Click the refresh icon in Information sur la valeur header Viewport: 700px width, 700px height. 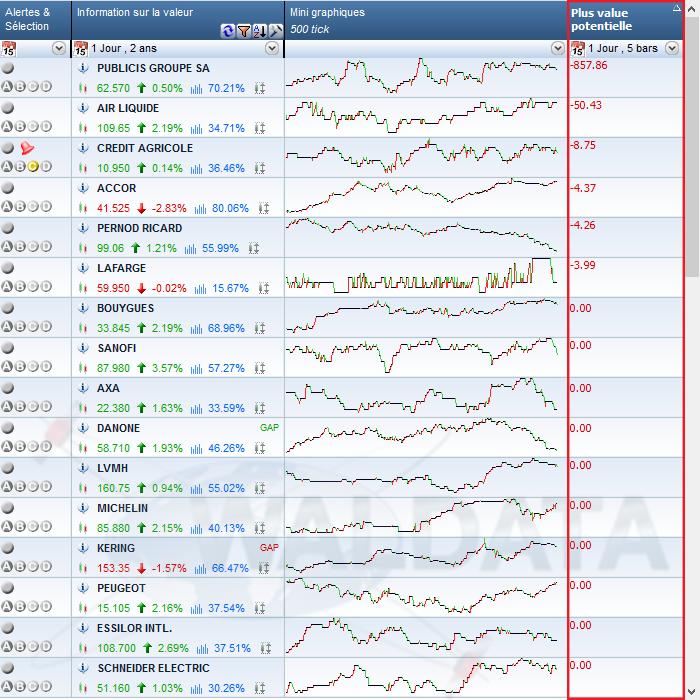[228, 31]
